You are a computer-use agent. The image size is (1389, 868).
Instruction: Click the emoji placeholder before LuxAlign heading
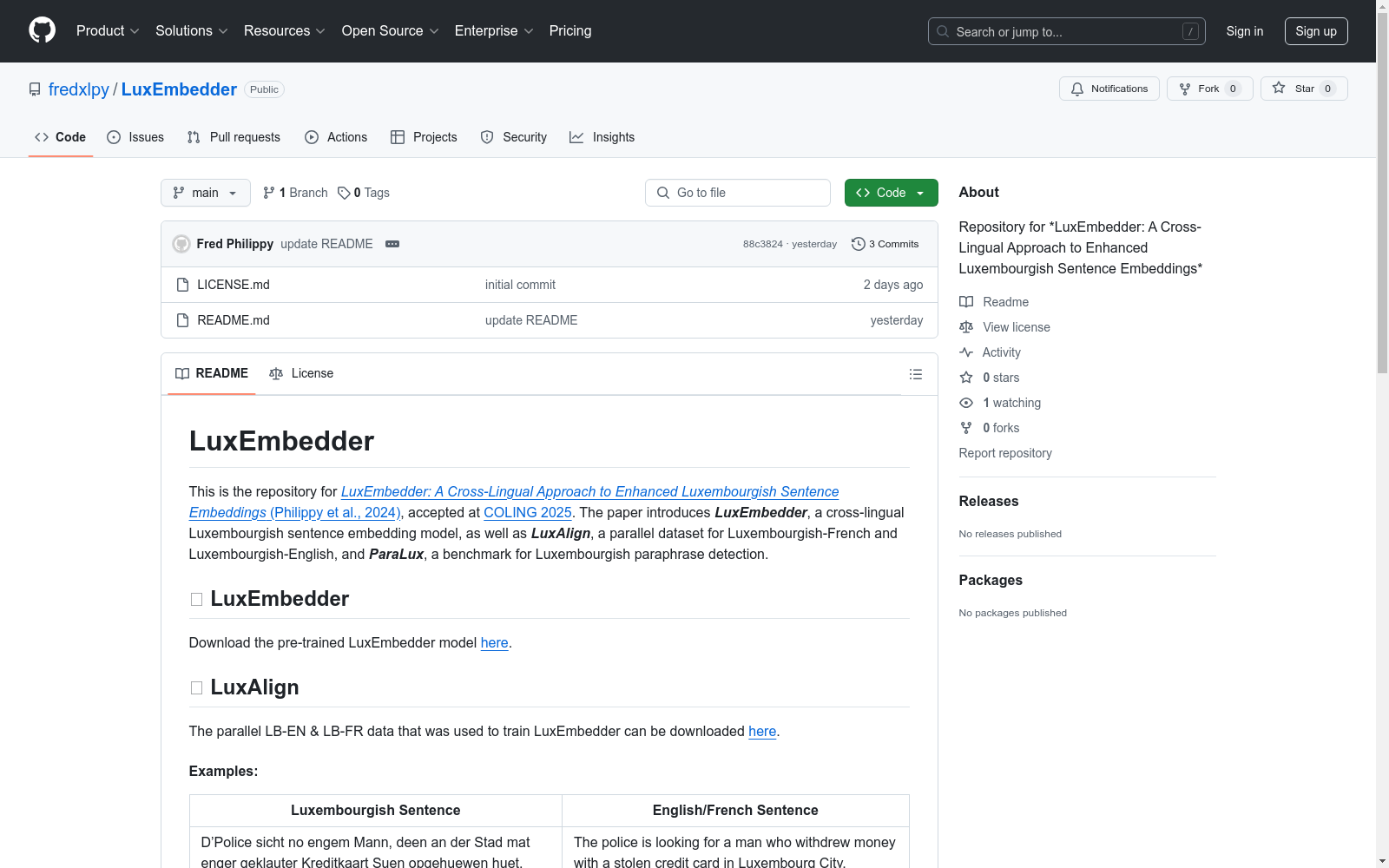[196, 688]
